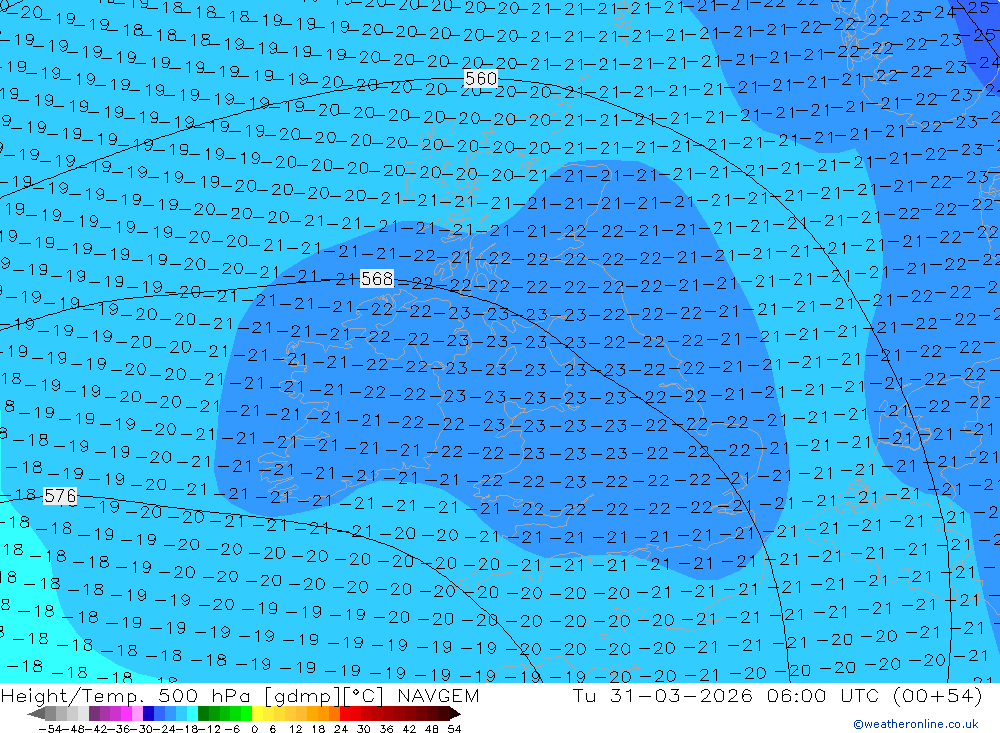Pick the magenta legend swatch near -36
The image size is (1000, 733).
tap(126, 714)
